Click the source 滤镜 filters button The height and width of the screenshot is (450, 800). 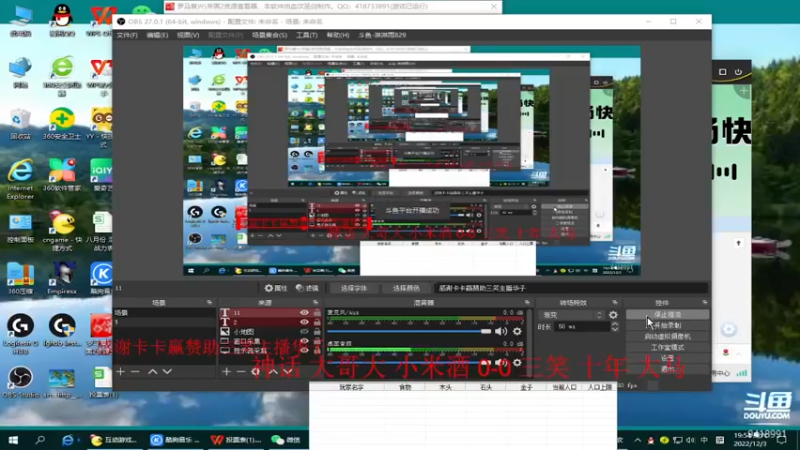(307, 288)
